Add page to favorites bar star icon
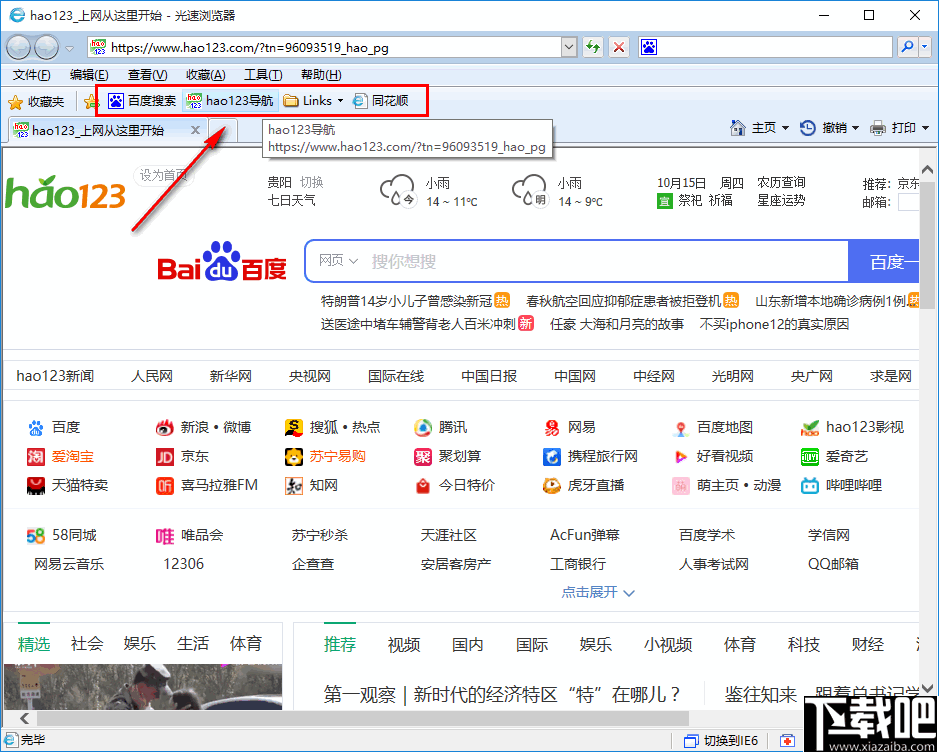Screen dimensions: 939x752 (91, 102)
